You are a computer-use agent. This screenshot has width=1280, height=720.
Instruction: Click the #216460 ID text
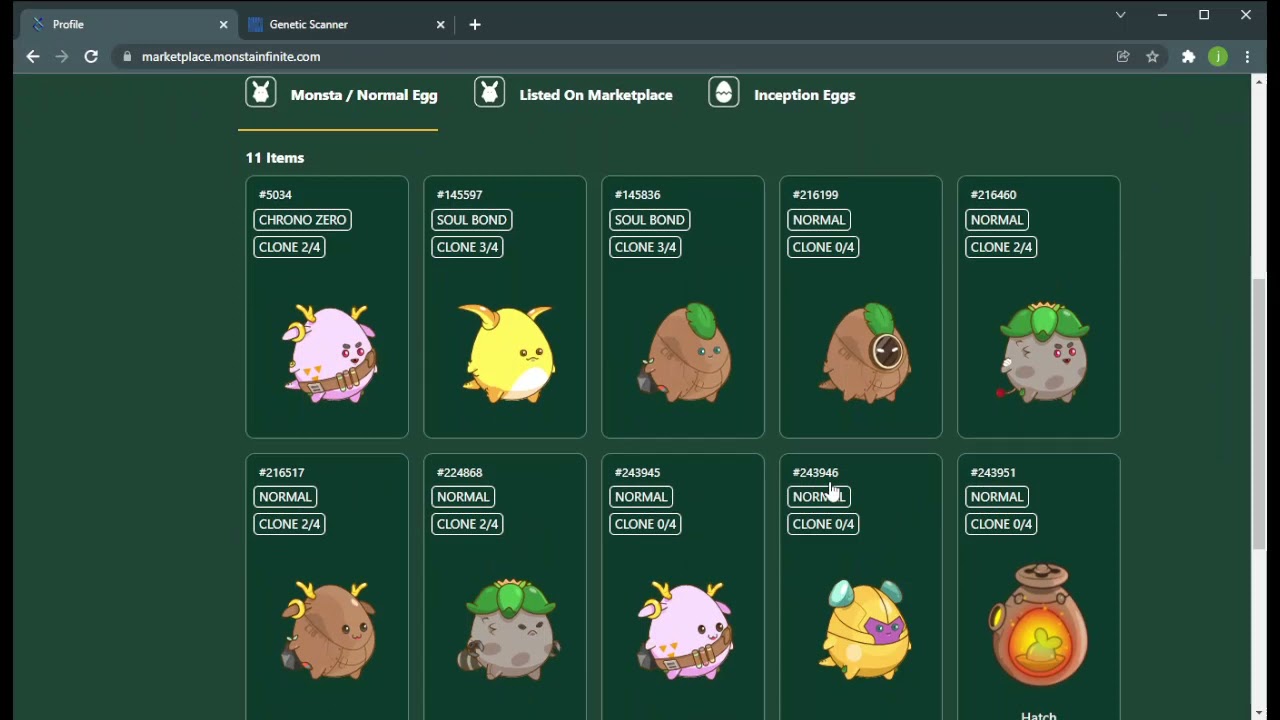pos(993,195)
